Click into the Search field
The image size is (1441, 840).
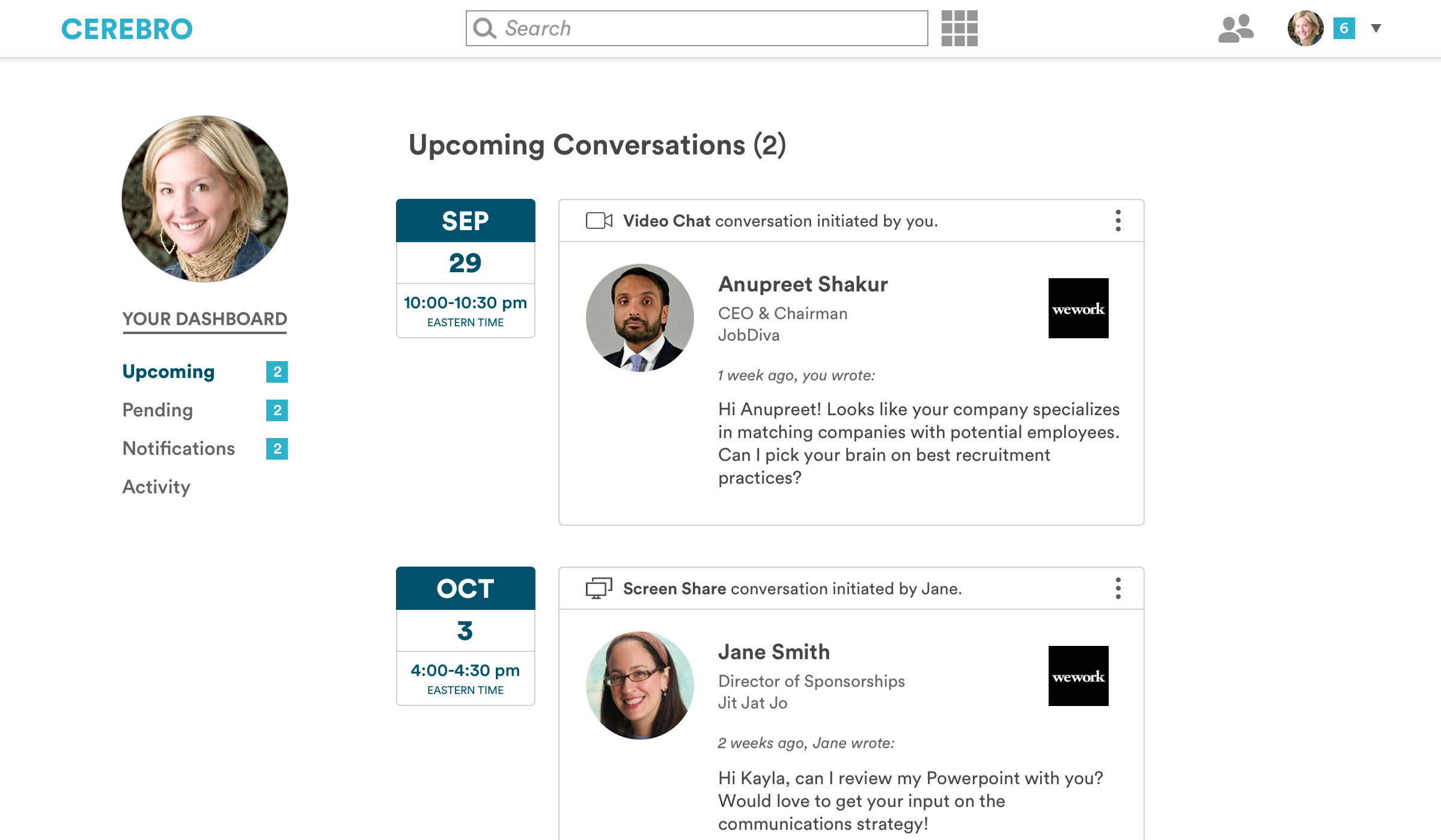coord(697,28)
